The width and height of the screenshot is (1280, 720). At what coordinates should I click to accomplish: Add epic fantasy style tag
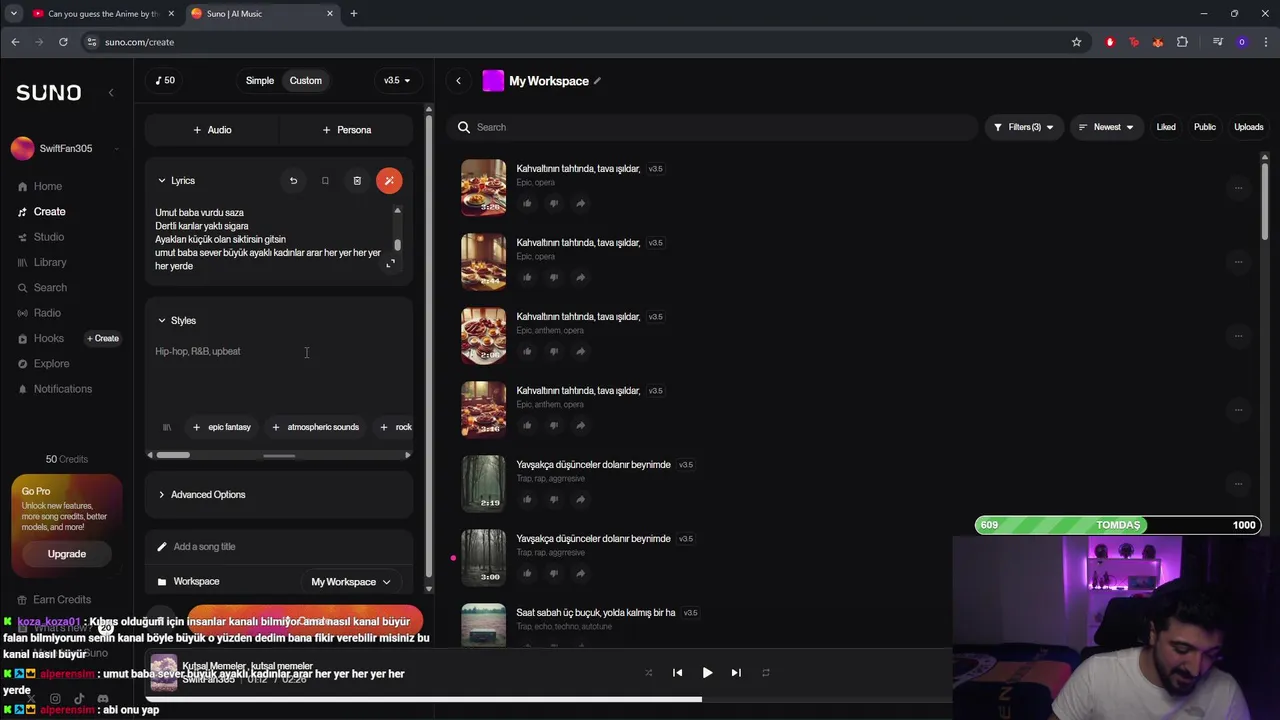tap(222, 427)
